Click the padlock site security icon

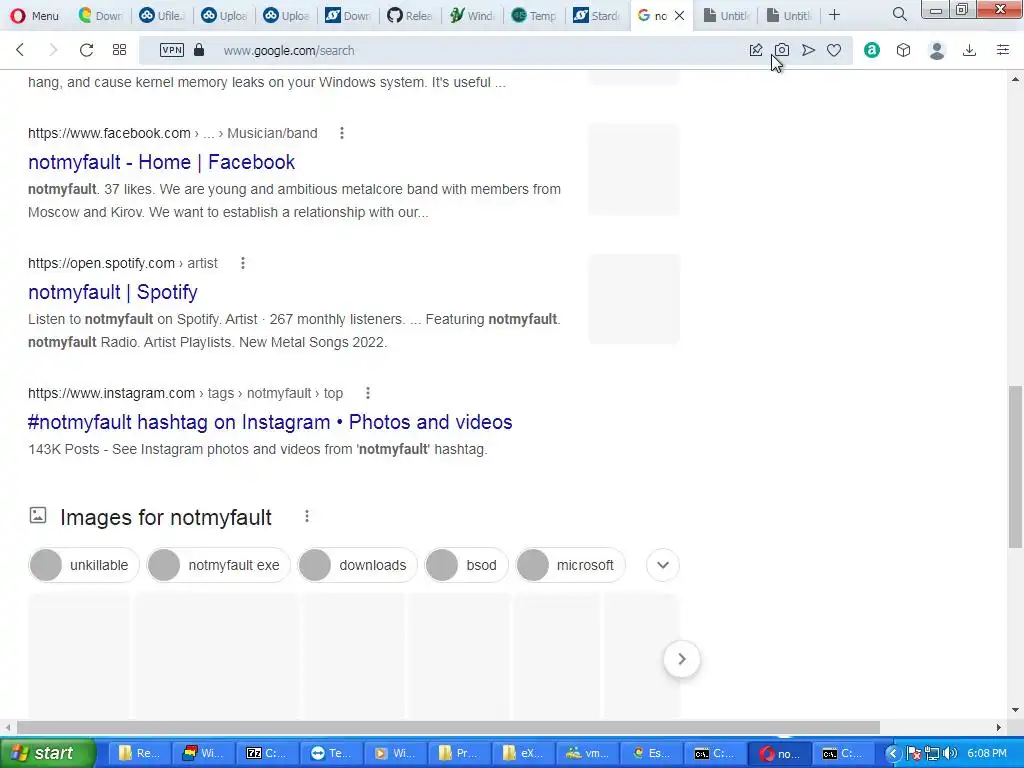199,50
